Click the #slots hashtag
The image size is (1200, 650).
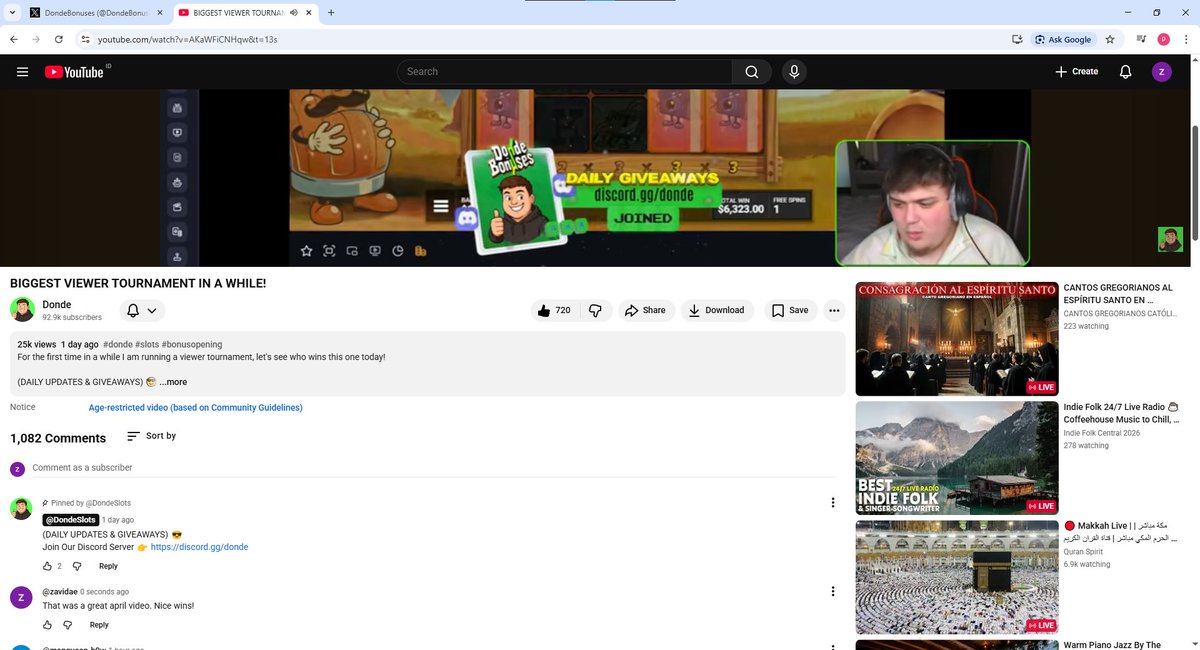(147, 344)
